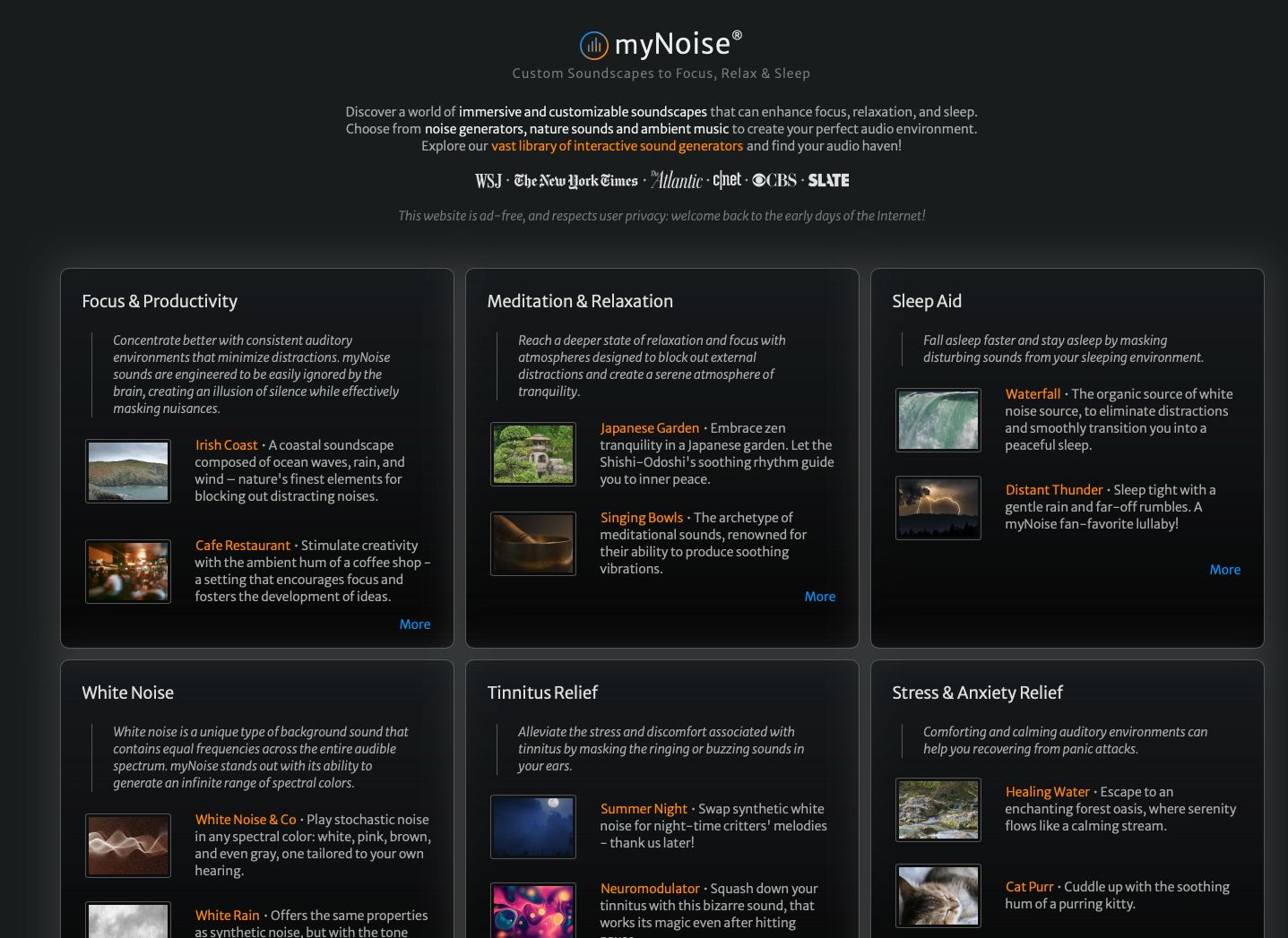
Task: Click More in Sleep Aid card
Action: click(1225, 570)
